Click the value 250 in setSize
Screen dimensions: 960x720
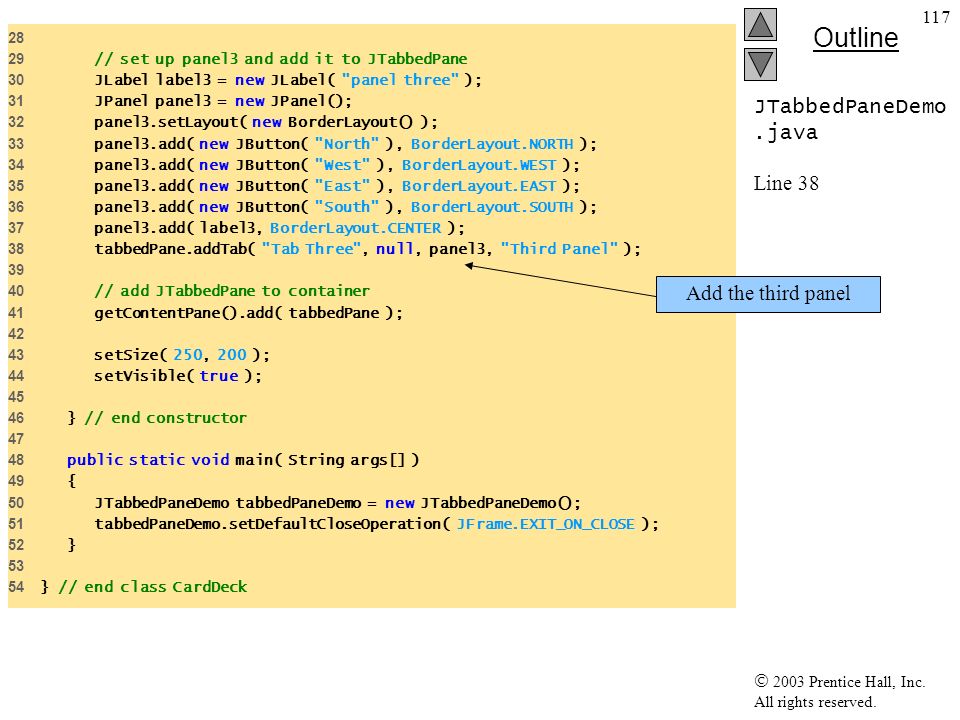coord(188,355)
